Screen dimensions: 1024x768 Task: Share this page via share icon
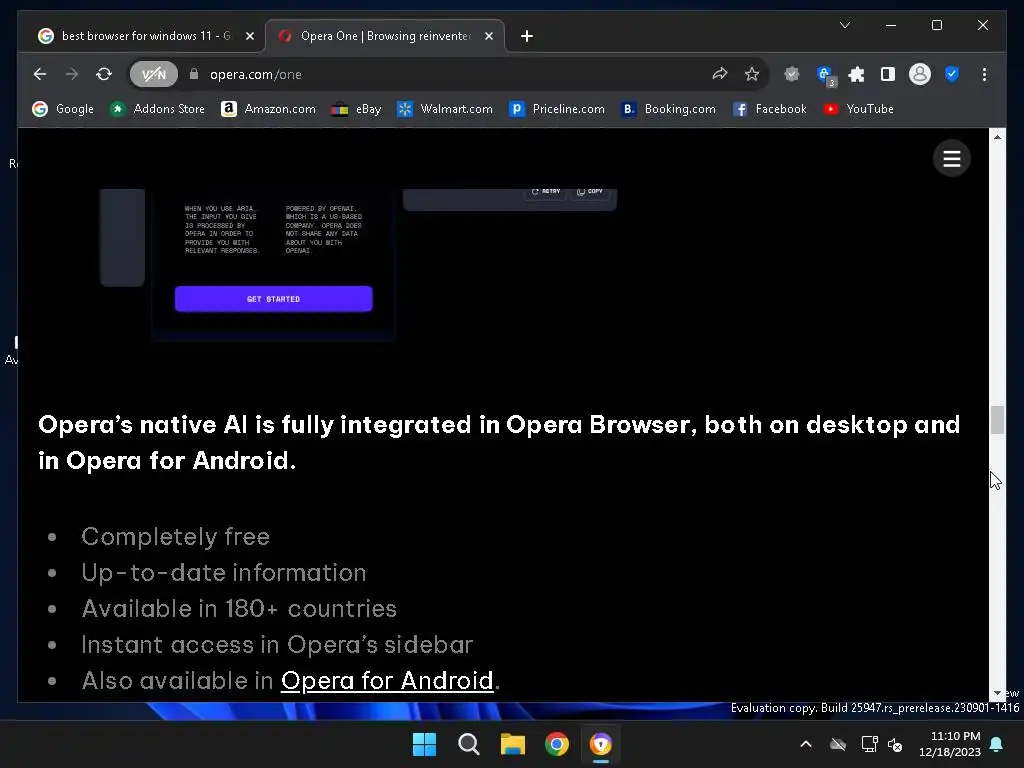click(x=720, y=74)
